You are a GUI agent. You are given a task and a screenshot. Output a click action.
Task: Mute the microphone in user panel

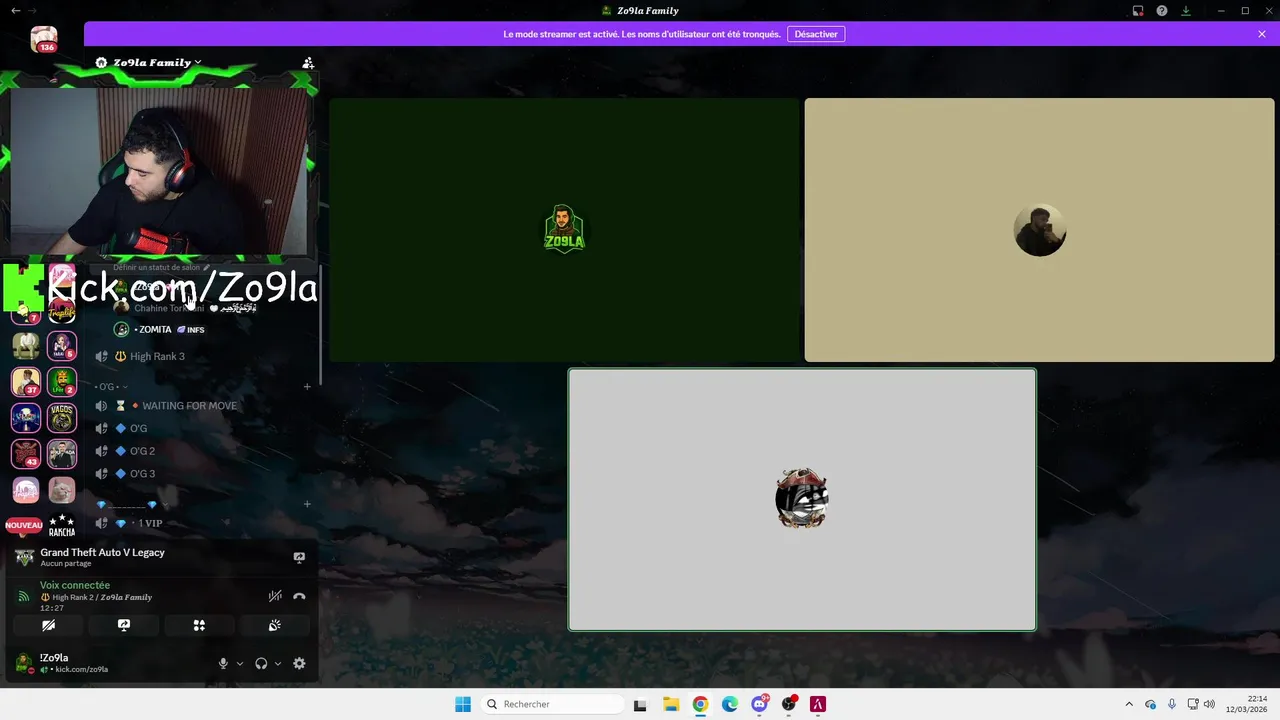(x=223, y=663)
